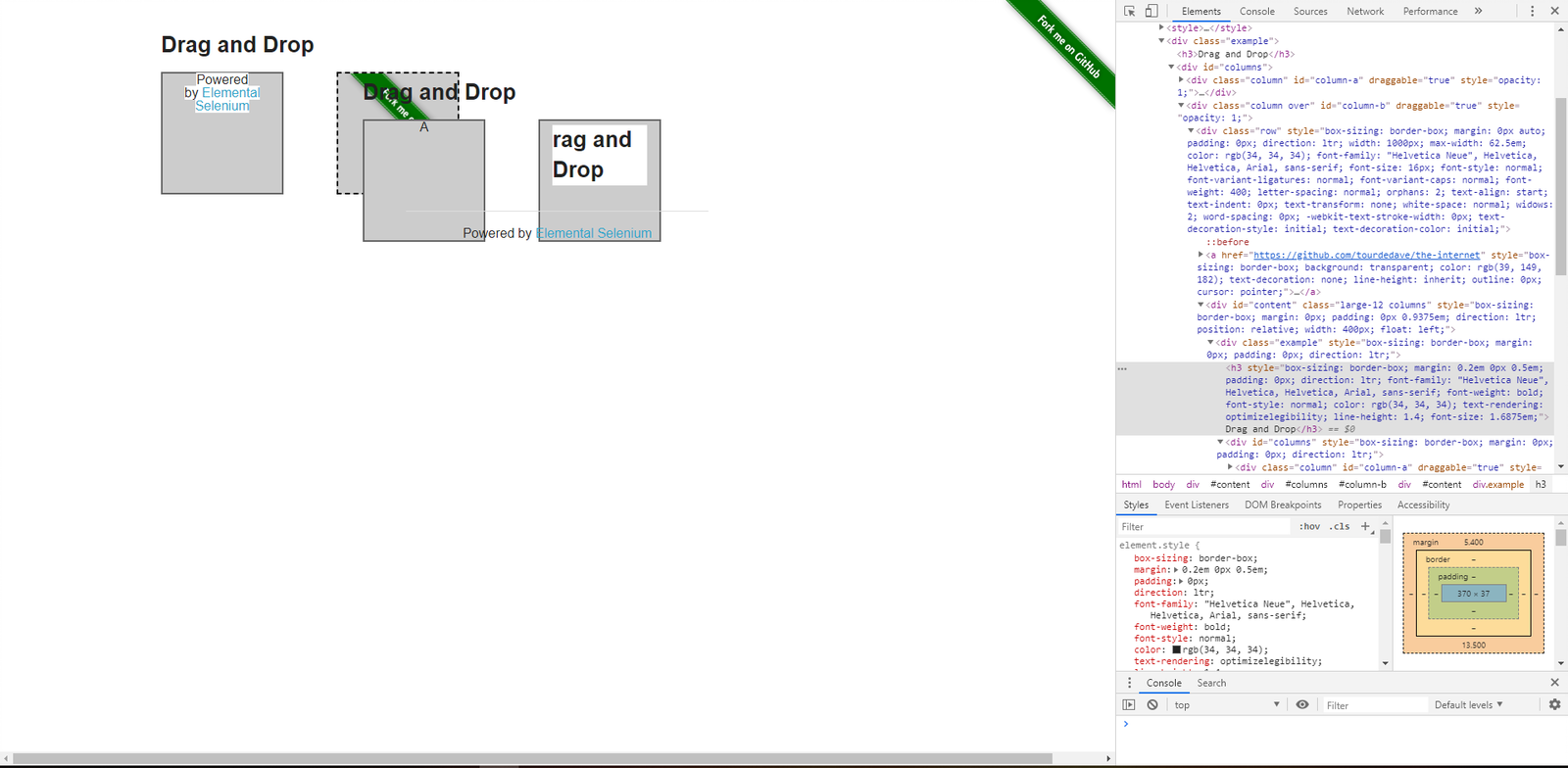This screenshot has width=1568, height=768.
Task: Toggle the :hov element state panel
Action: tap(1309, 526)
